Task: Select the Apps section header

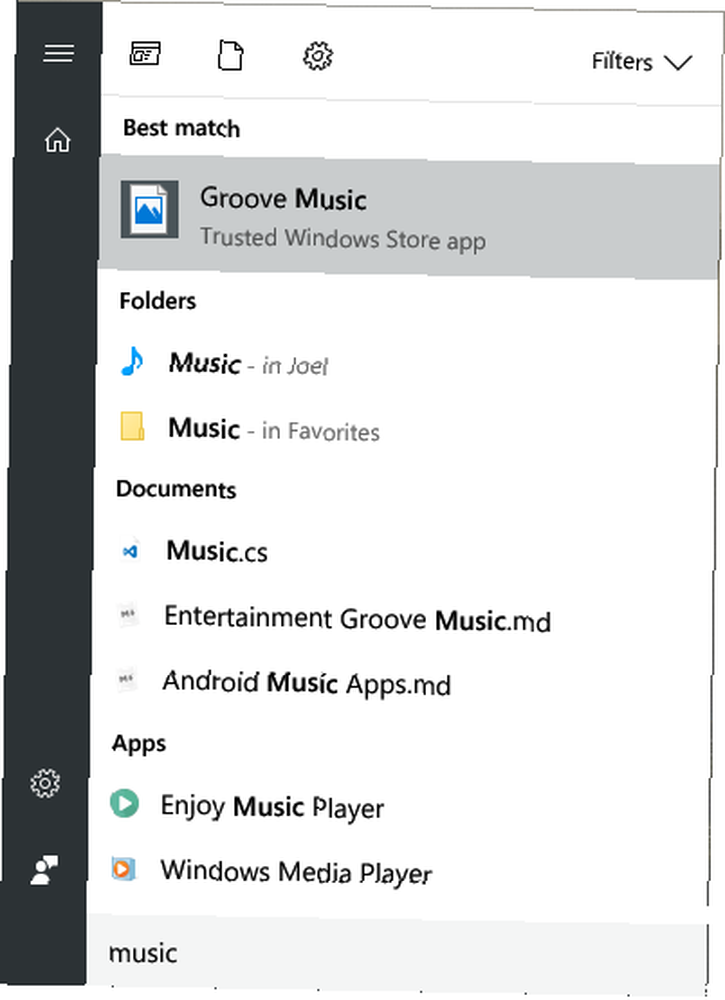Action: click(139, 744)
